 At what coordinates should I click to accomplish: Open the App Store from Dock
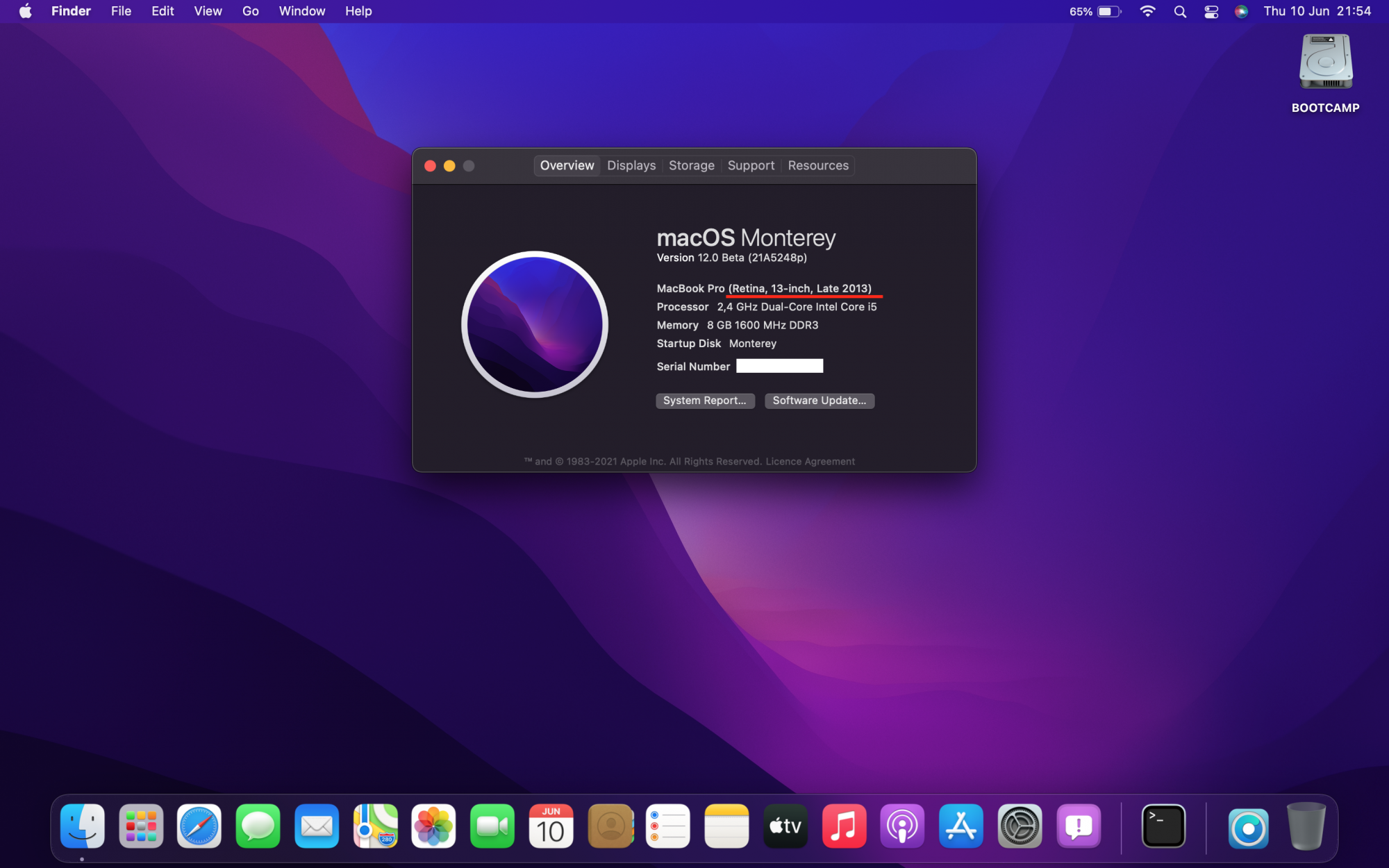pyautogui.click(x=960, y=826)
